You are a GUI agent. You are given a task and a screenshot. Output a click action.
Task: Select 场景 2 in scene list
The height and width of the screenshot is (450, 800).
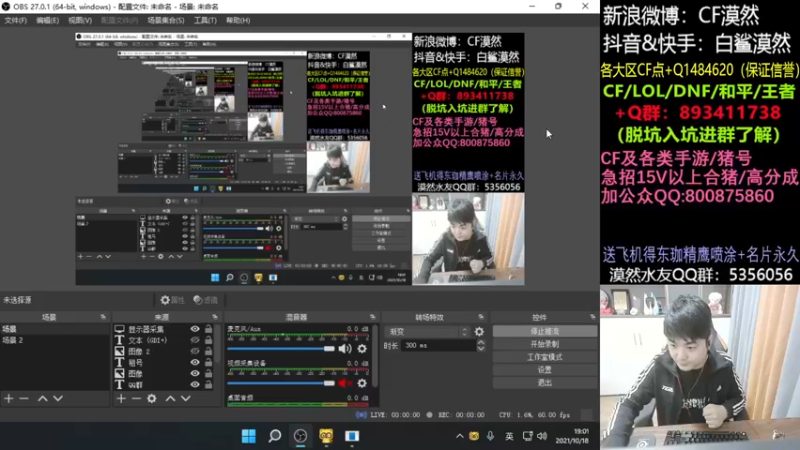tap(54, 340)
